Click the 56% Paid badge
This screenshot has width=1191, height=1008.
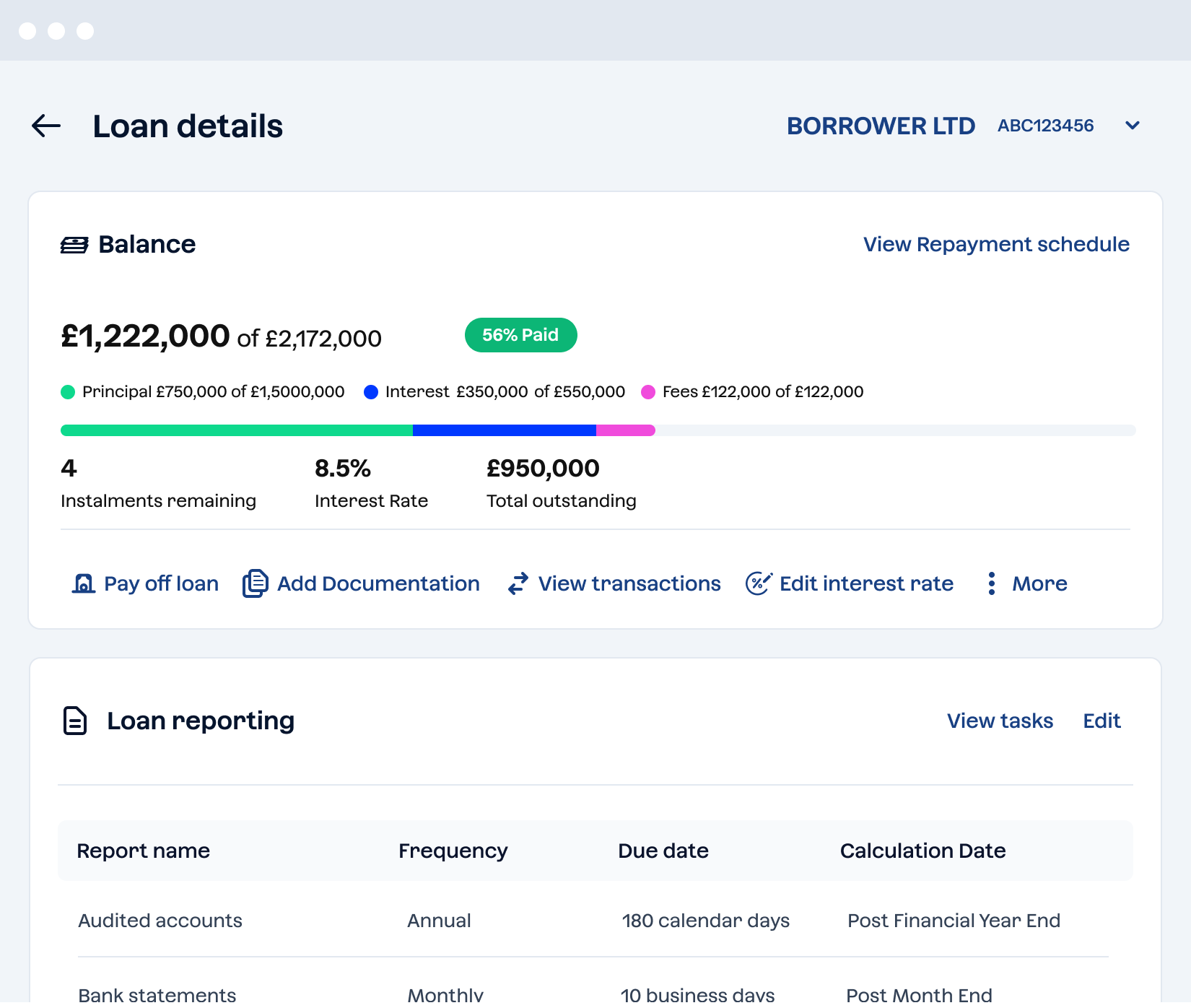(520, 334)
